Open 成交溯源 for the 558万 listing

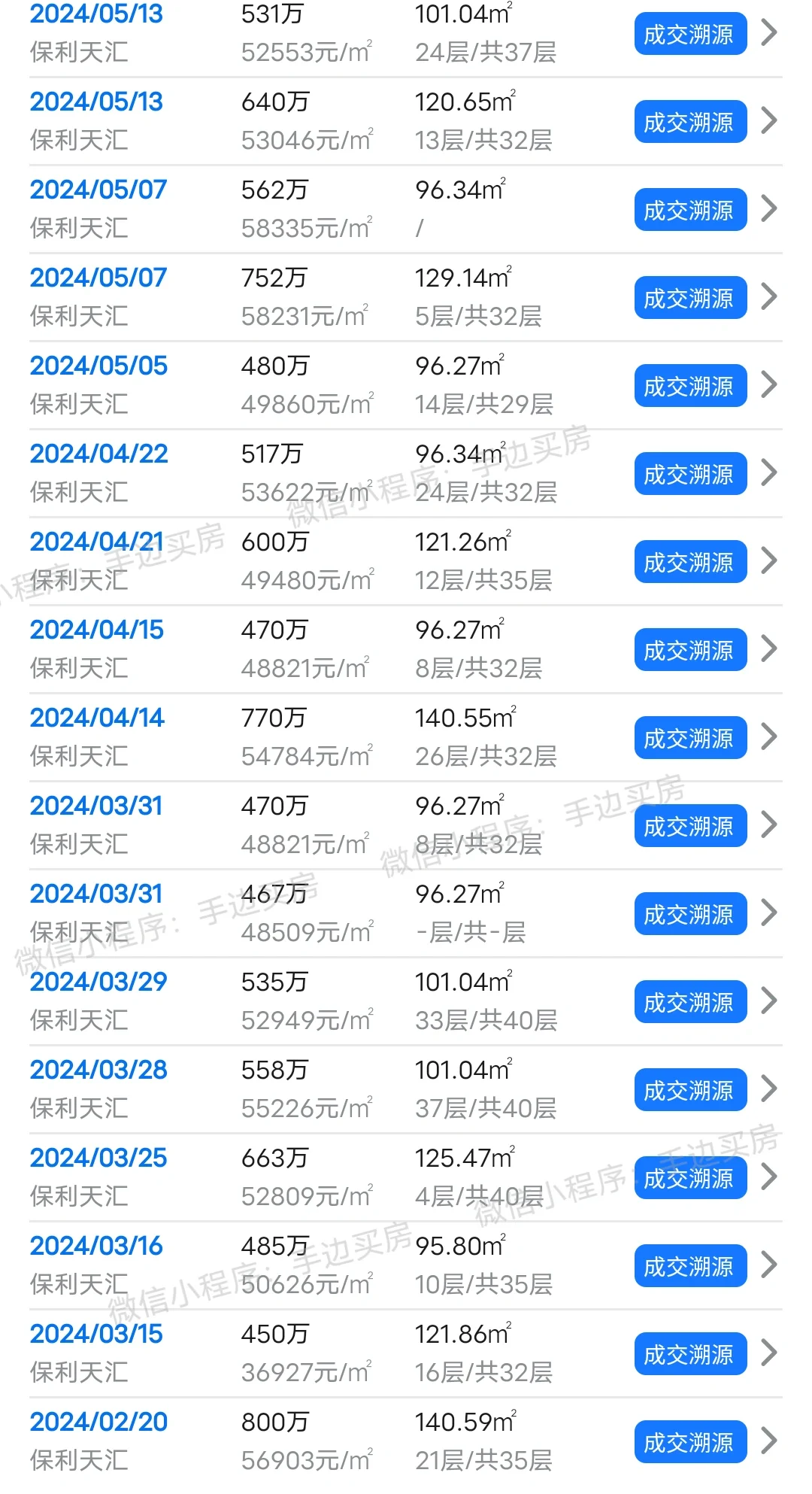point(690,1090)
